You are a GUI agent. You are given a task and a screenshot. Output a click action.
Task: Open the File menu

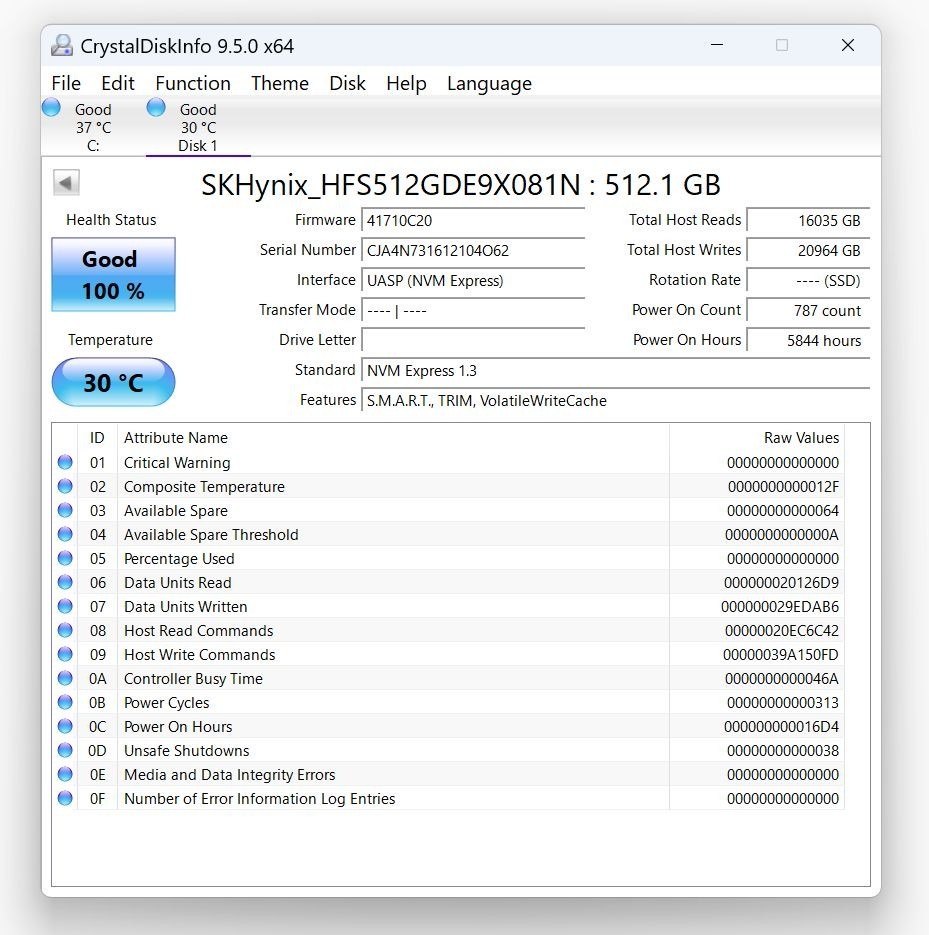point(66,83)
